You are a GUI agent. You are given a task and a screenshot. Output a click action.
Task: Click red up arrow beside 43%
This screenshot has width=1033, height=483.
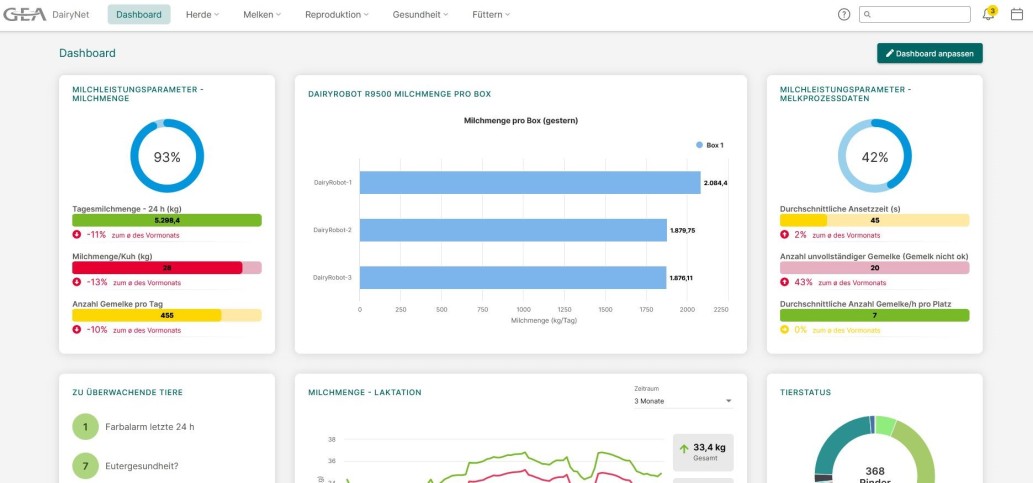(784, 282)
